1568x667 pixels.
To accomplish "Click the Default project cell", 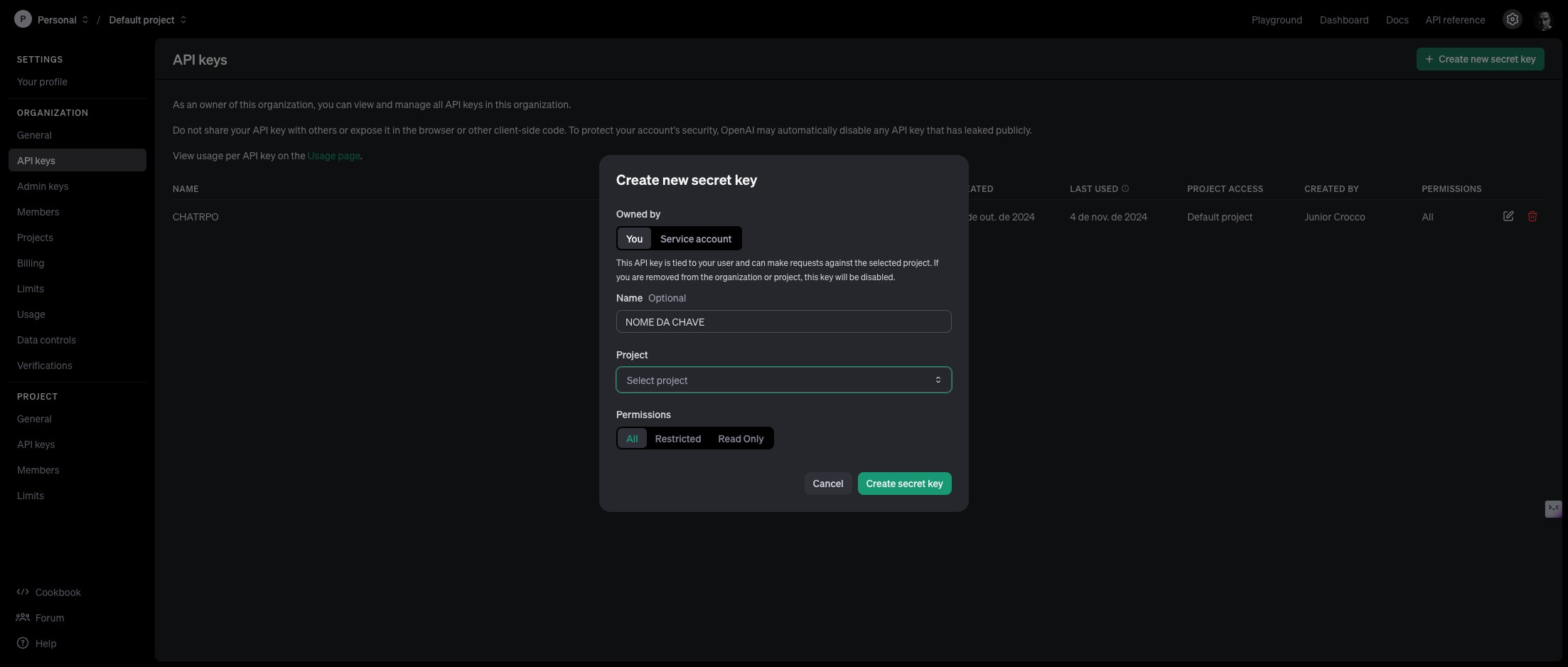I will click(x=1220, y=217).
